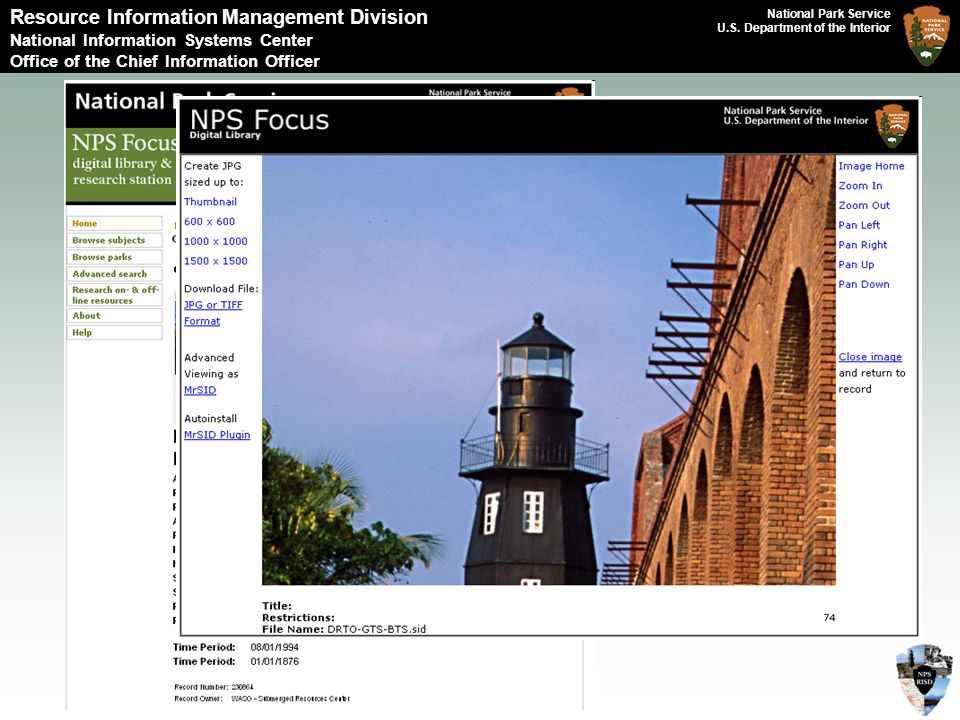Go to Image Home
Screen dimensions: 960x720
tap(871, 166)
